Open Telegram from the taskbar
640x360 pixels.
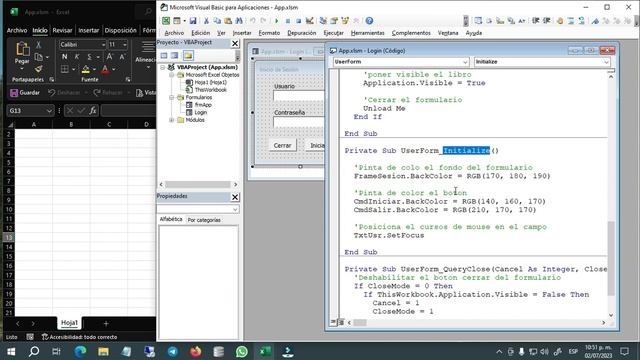(173, 351)
